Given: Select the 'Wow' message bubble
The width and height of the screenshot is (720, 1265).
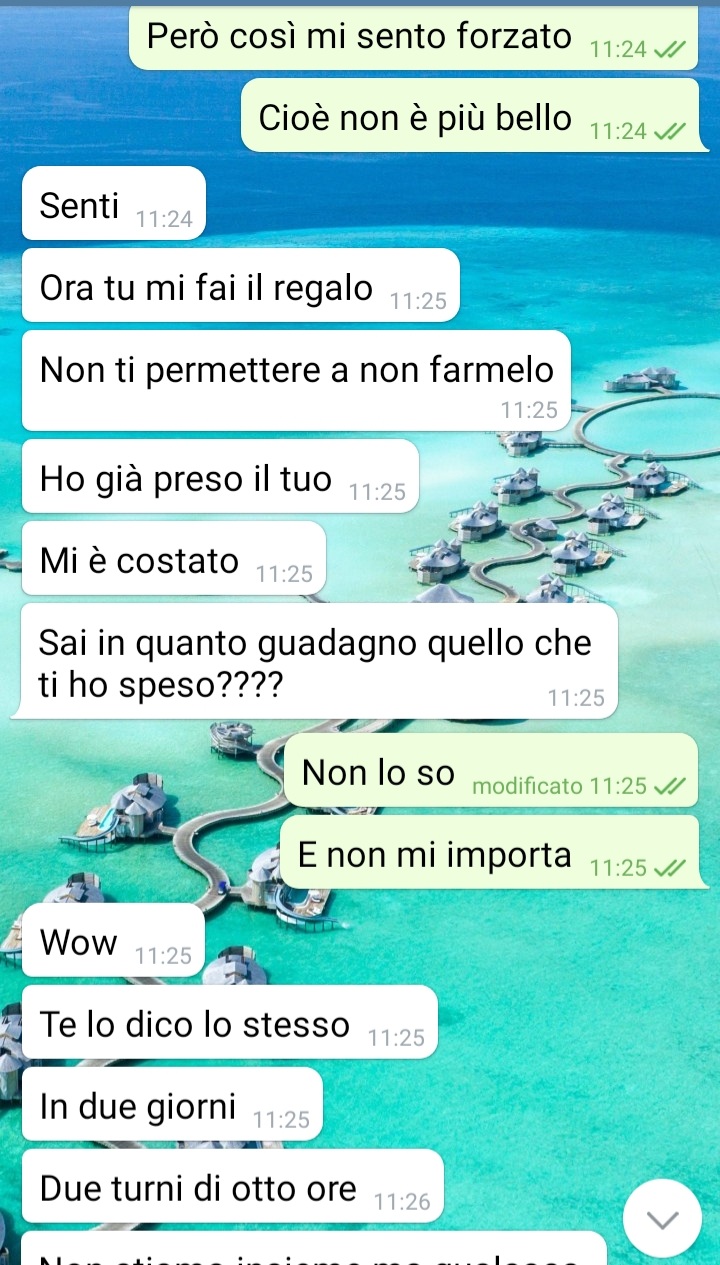Looking at the screenshot, I should 113,940.
